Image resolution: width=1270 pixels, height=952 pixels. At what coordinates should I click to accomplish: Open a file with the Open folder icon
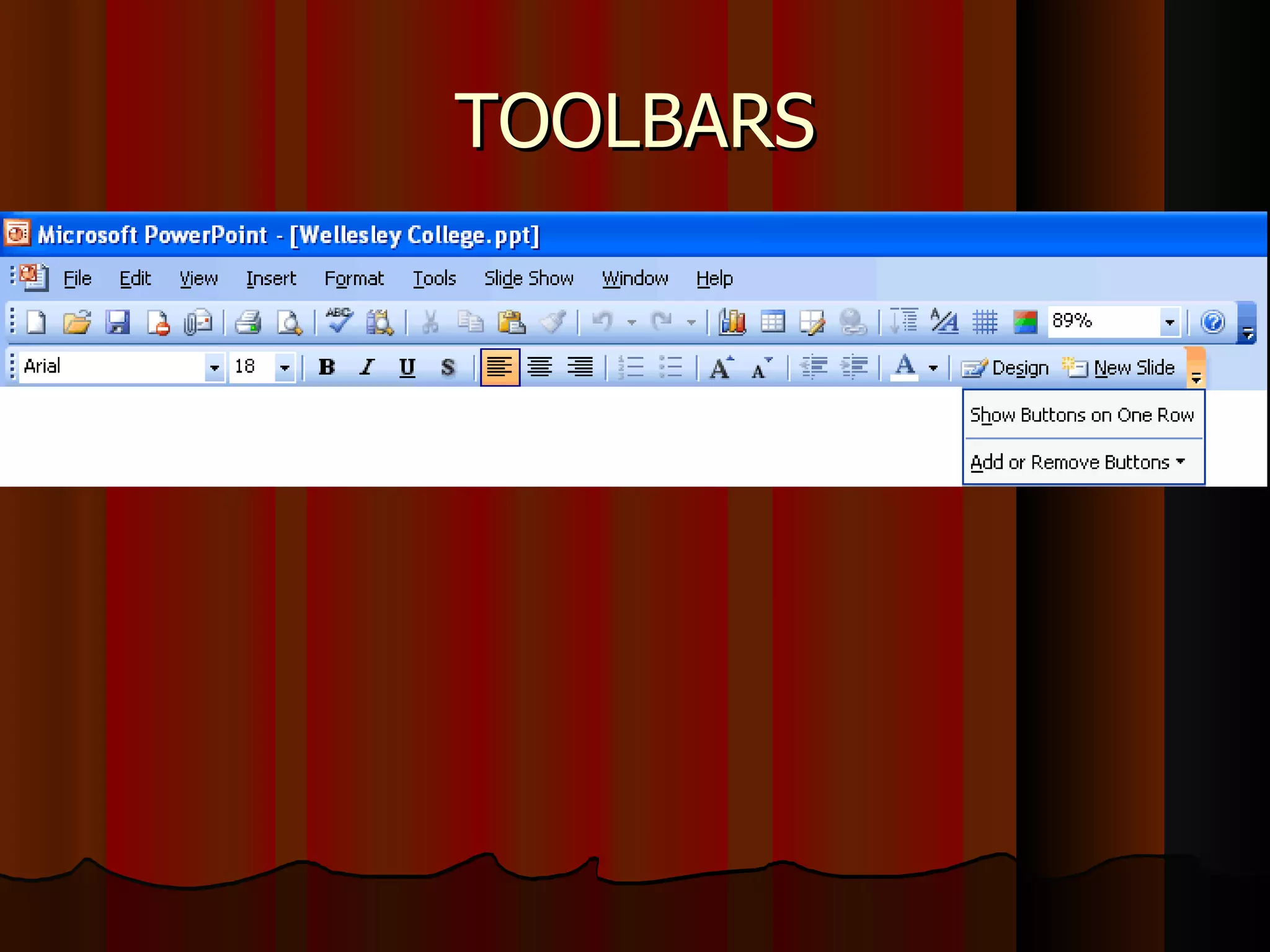coord(77,322)
